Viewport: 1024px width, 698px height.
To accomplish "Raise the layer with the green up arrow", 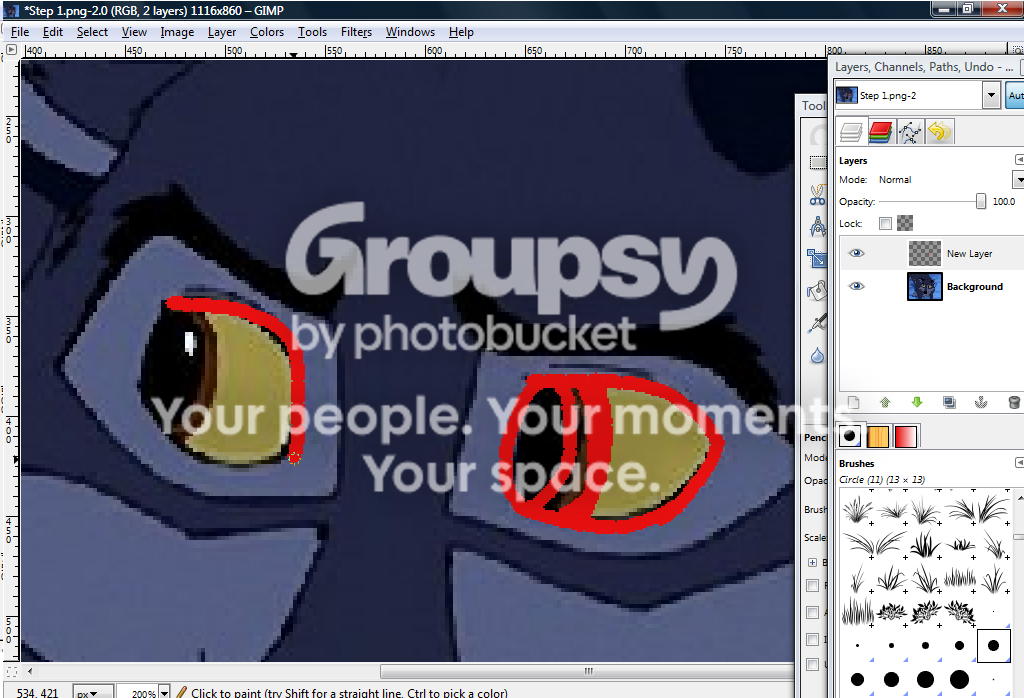I will point(885,402).
